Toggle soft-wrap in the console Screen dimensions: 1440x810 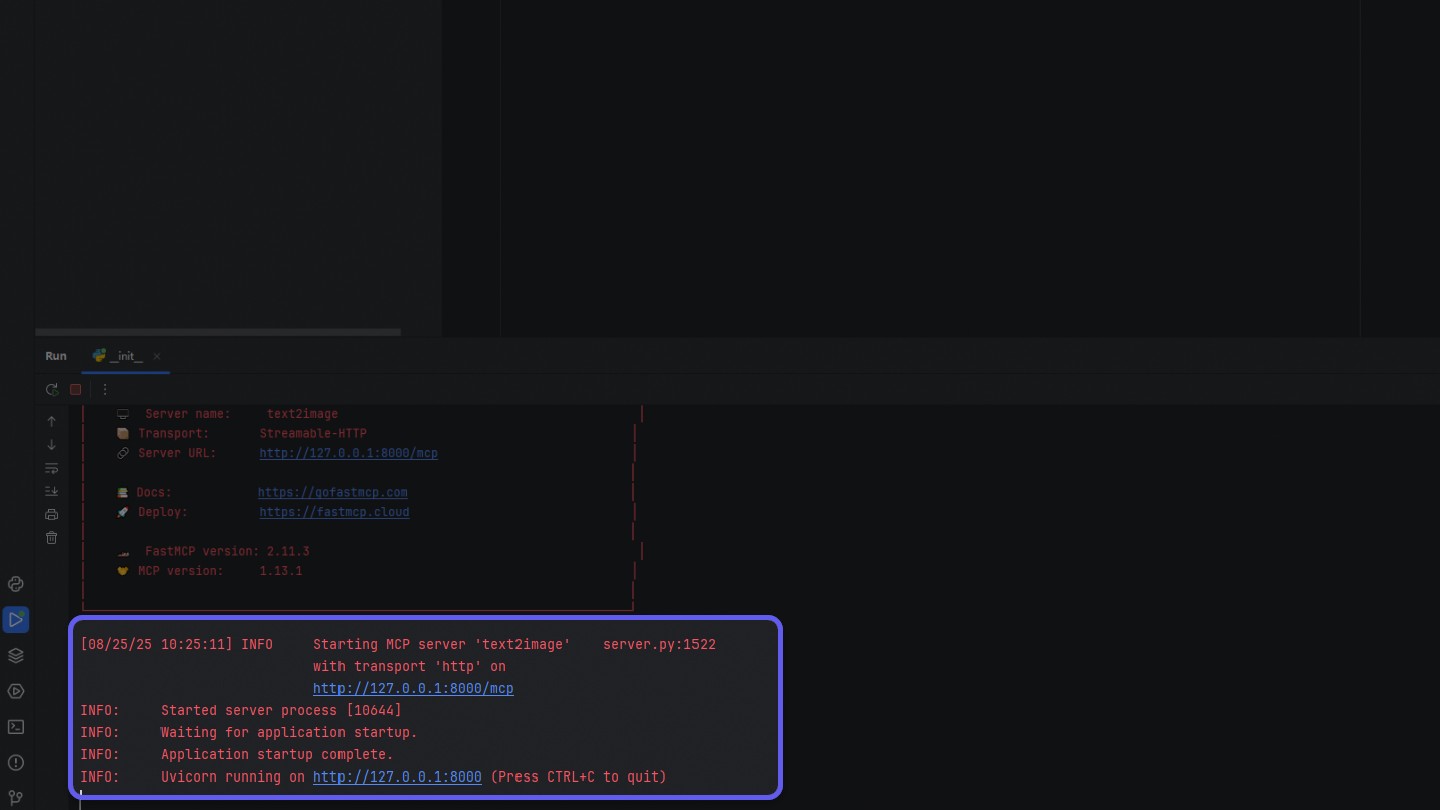coord(52,468)
